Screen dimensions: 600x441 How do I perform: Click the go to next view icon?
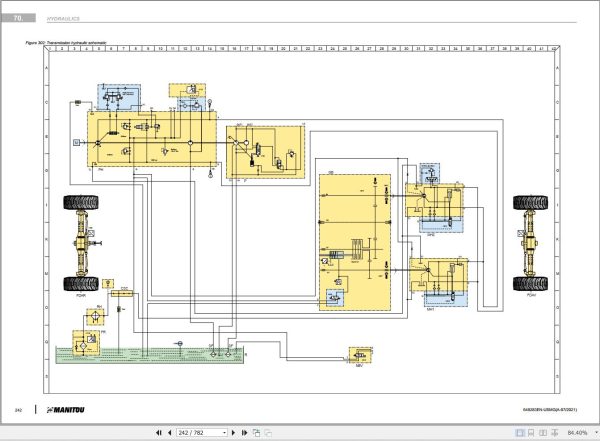pos(268,433)
